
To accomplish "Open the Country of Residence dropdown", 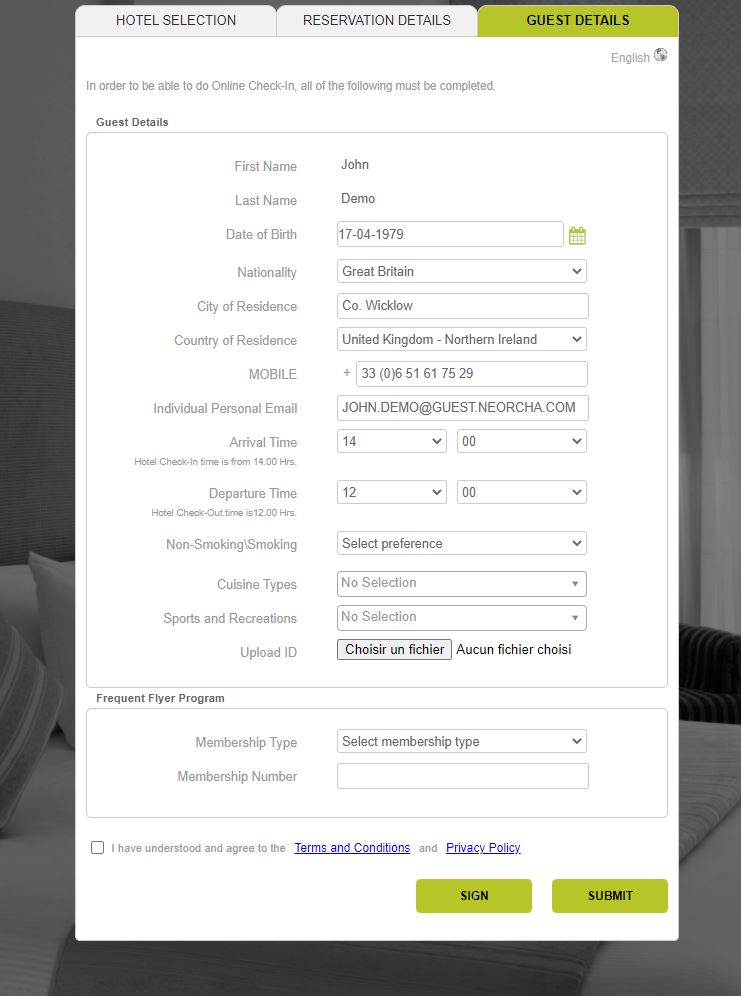I will tap(461, 340).
